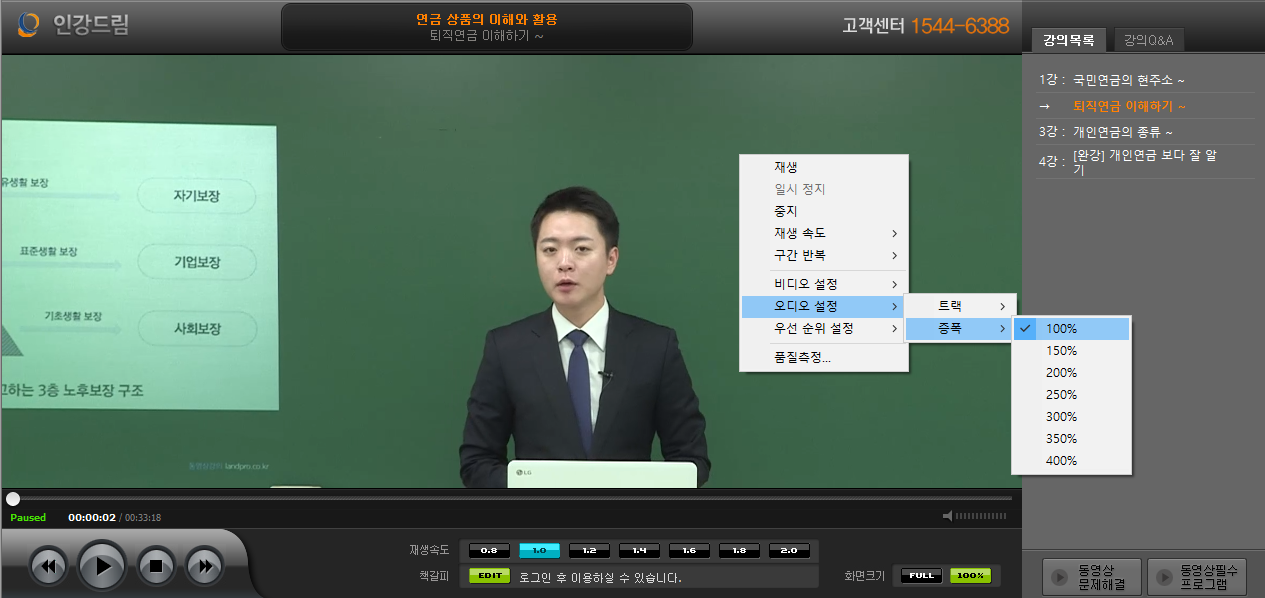
Task: Open the 동영상 문제해결 button
Action: pyautogui.click(x=1092, y=577)
